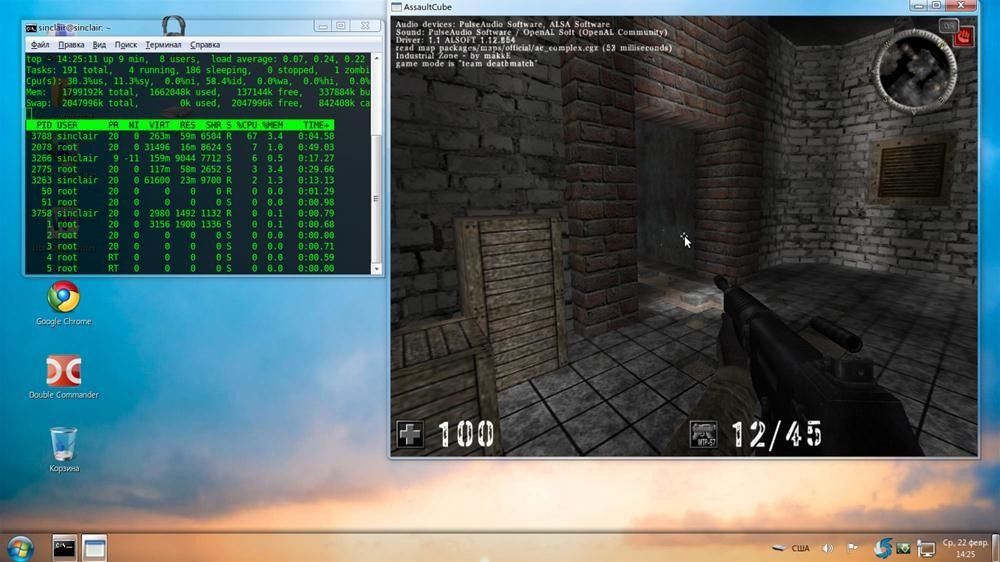Click the ammo counter 12/45
Viewport: 1000px width, 562px height.
[777, 434]
